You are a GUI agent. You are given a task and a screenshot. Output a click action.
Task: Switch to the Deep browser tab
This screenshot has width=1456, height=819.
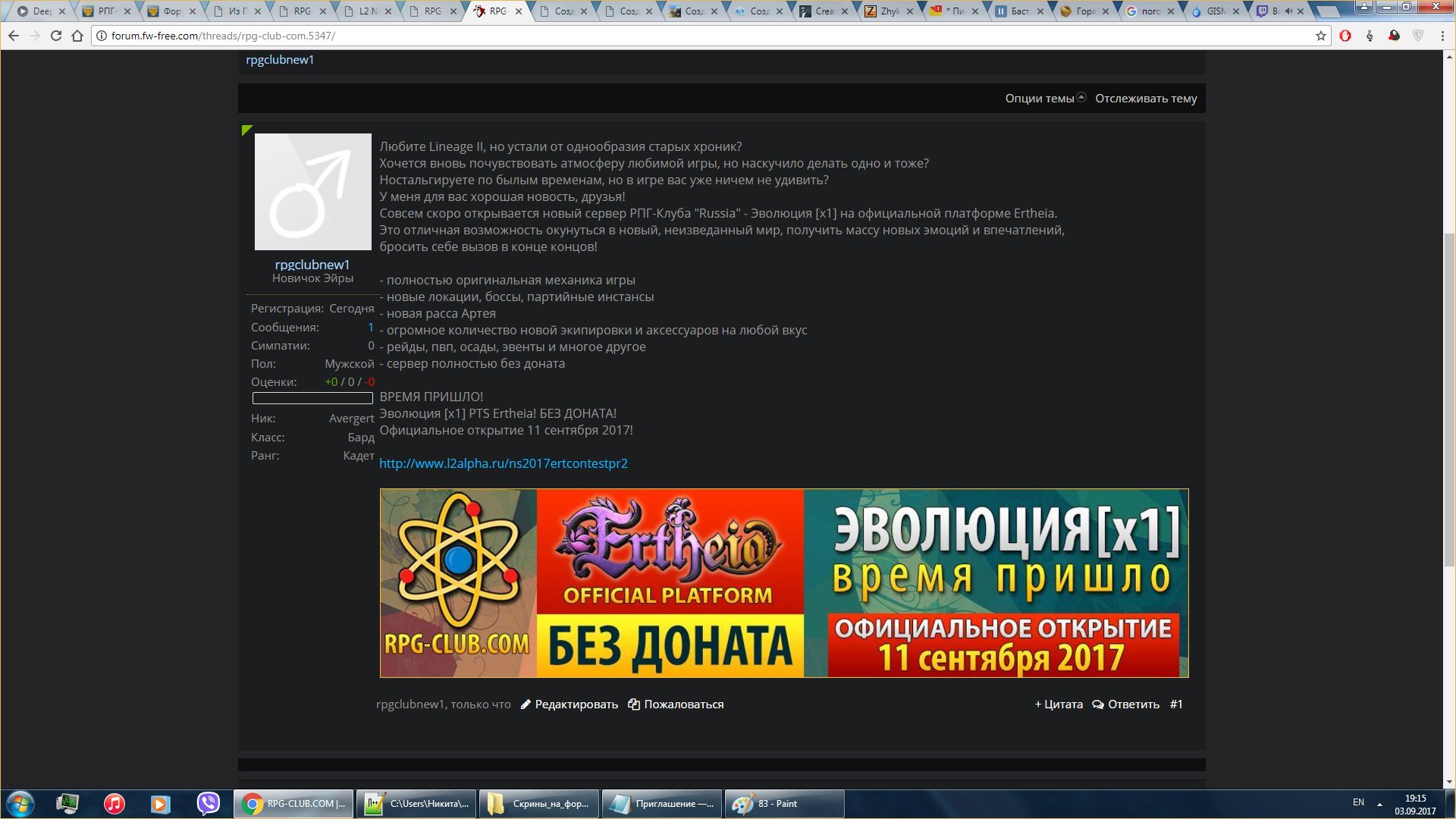pyautogui.click(x=42, y=11)
